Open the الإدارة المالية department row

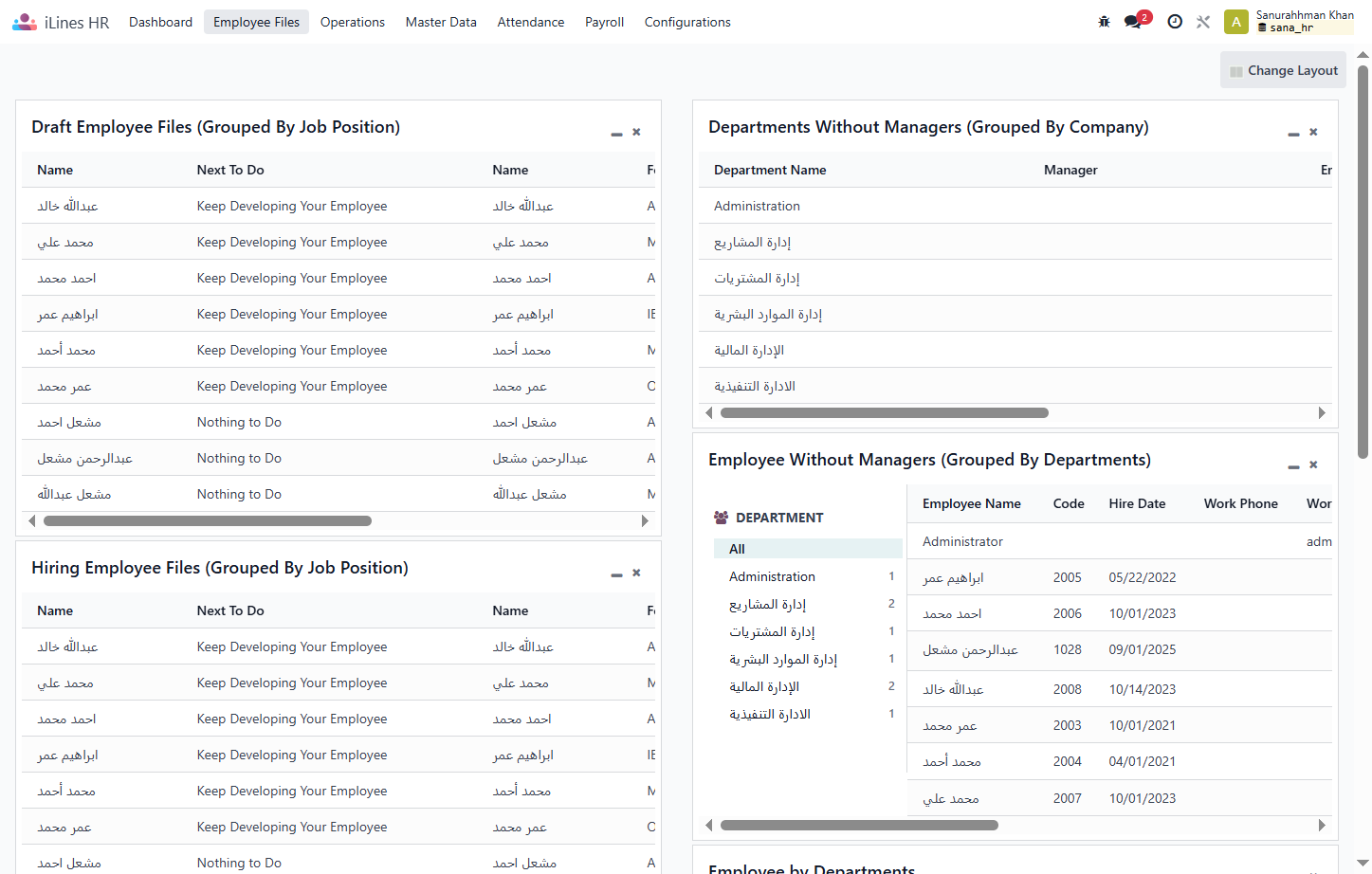[1015, 350]
